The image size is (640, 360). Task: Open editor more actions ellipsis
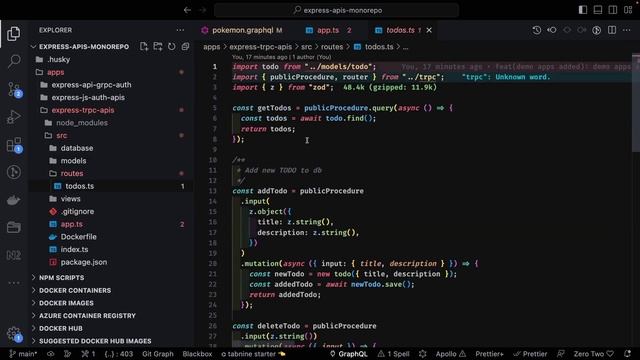(x=627, y=30)
